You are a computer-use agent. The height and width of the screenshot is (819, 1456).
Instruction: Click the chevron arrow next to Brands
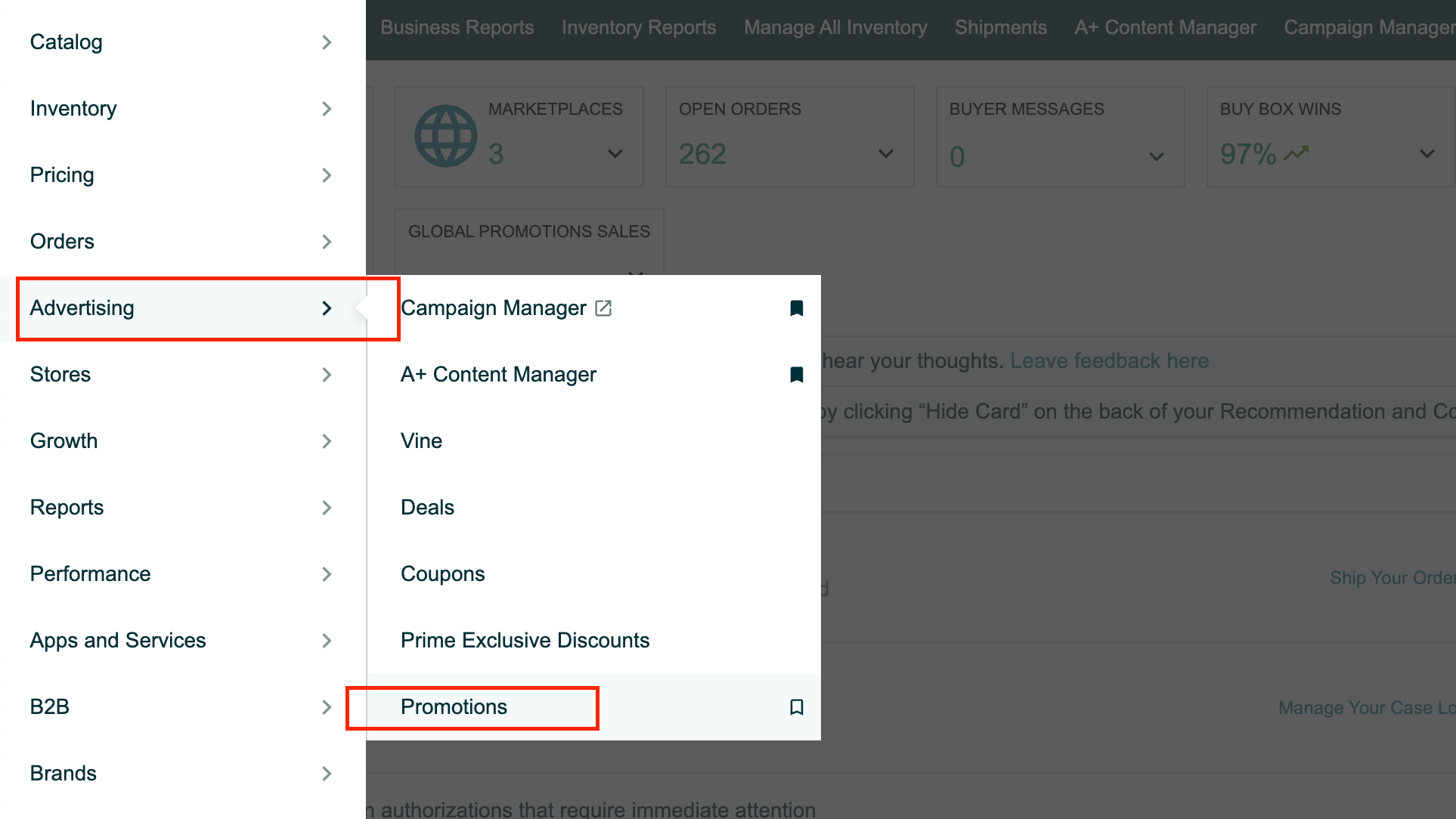pos(327,774)
